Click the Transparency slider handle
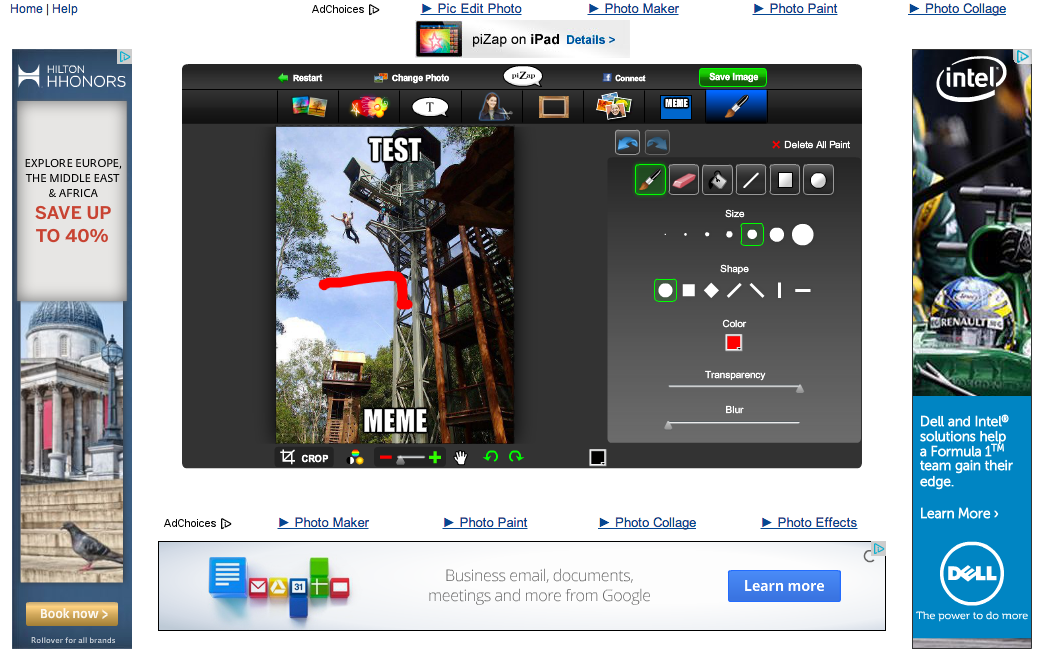Image resolution: width=1043 pixels, height=668 pixels. click(x=799, y=388)
